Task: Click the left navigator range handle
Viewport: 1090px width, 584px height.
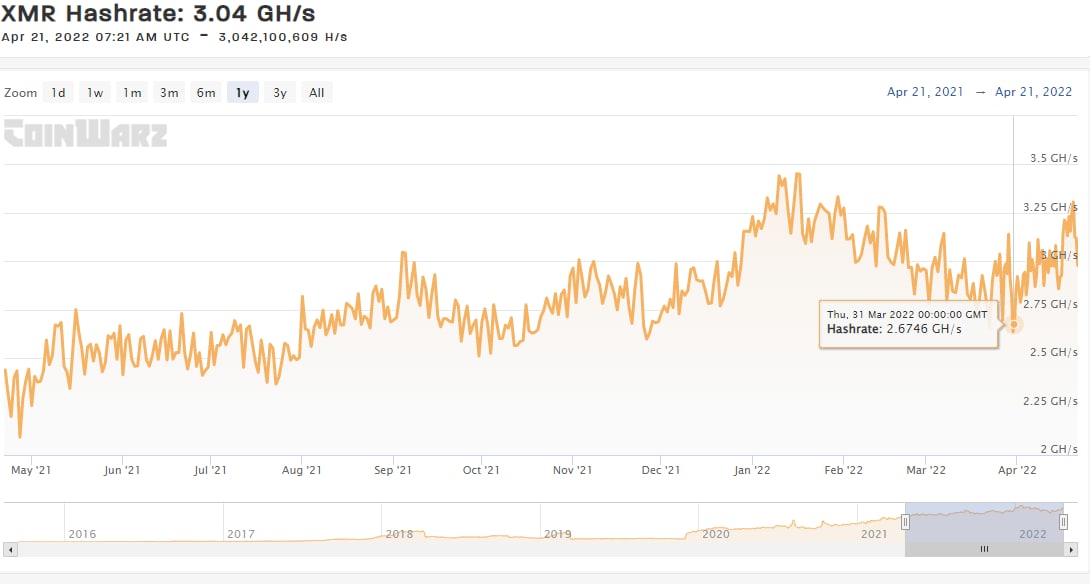Action: (x=905, y=521)
